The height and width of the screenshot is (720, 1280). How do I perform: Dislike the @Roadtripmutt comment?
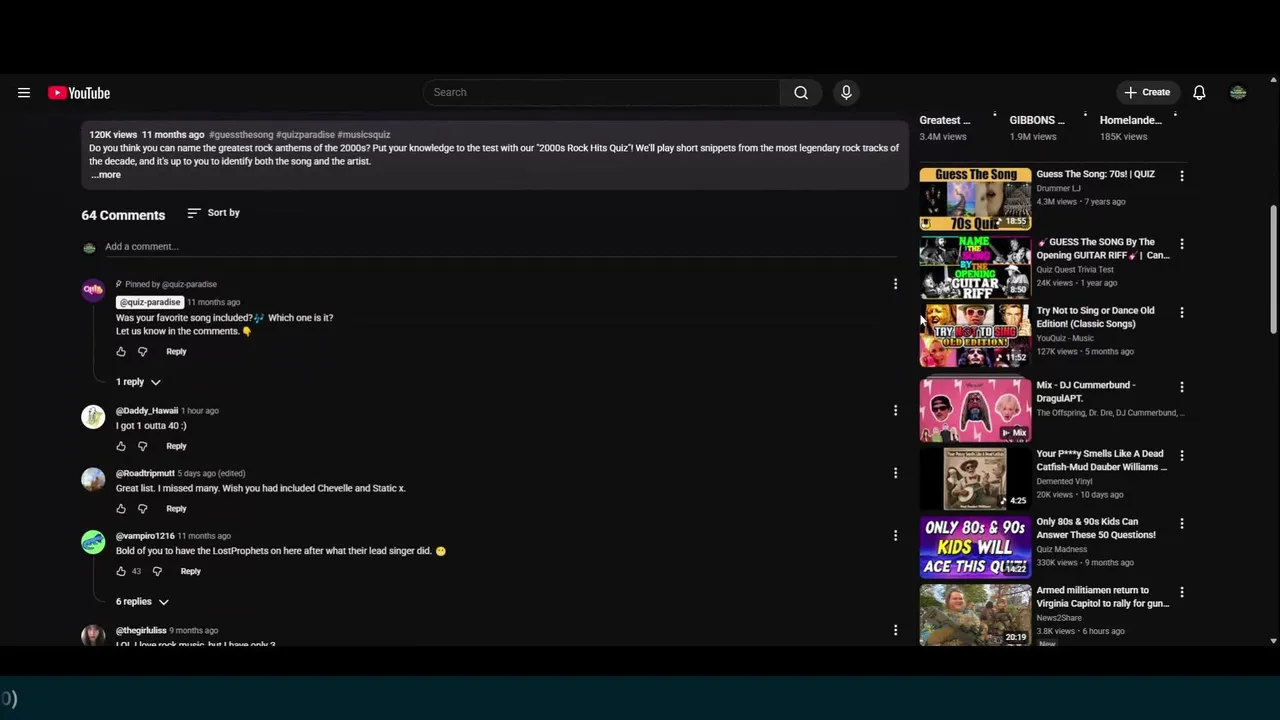142,509
